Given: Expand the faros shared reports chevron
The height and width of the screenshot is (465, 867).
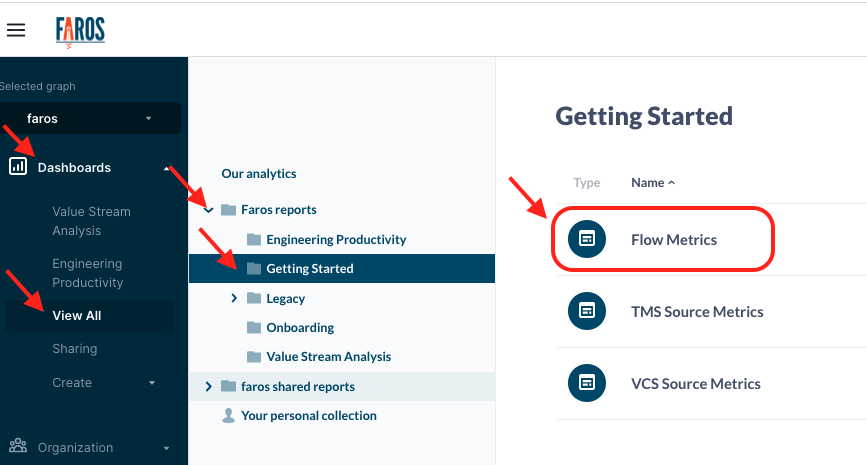Looking at the screenshot, I should click(x=208, y=386).
